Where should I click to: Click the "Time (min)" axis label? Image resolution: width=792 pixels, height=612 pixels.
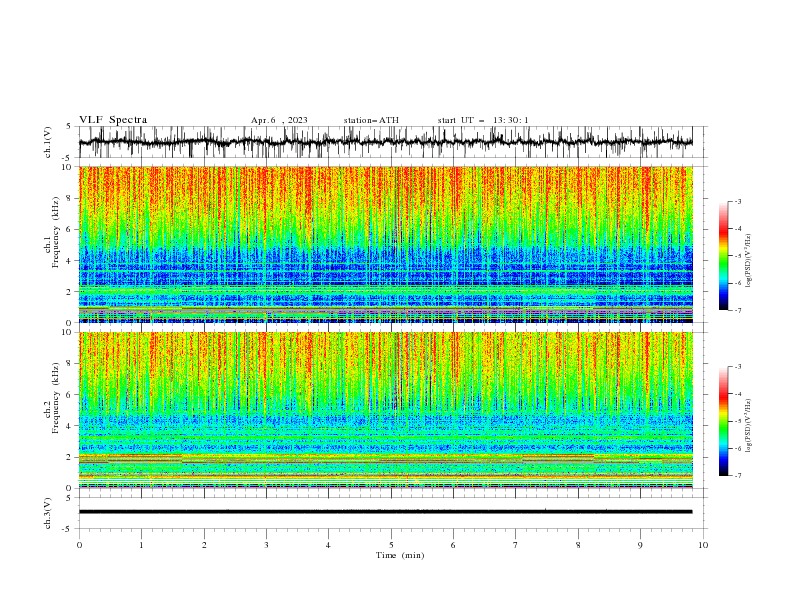coord(400,555)
